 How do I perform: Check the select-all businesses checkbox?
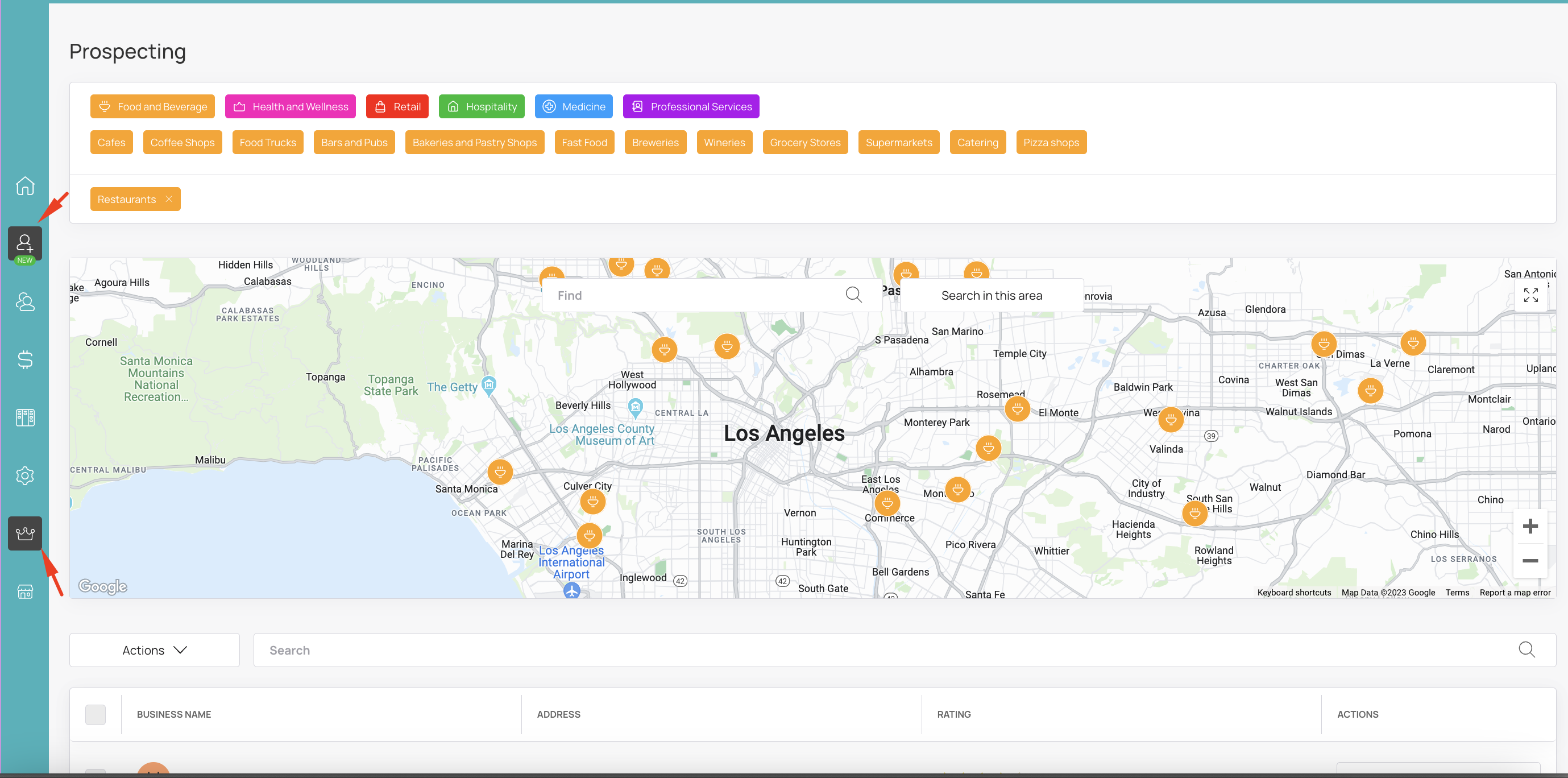point(96,714)
